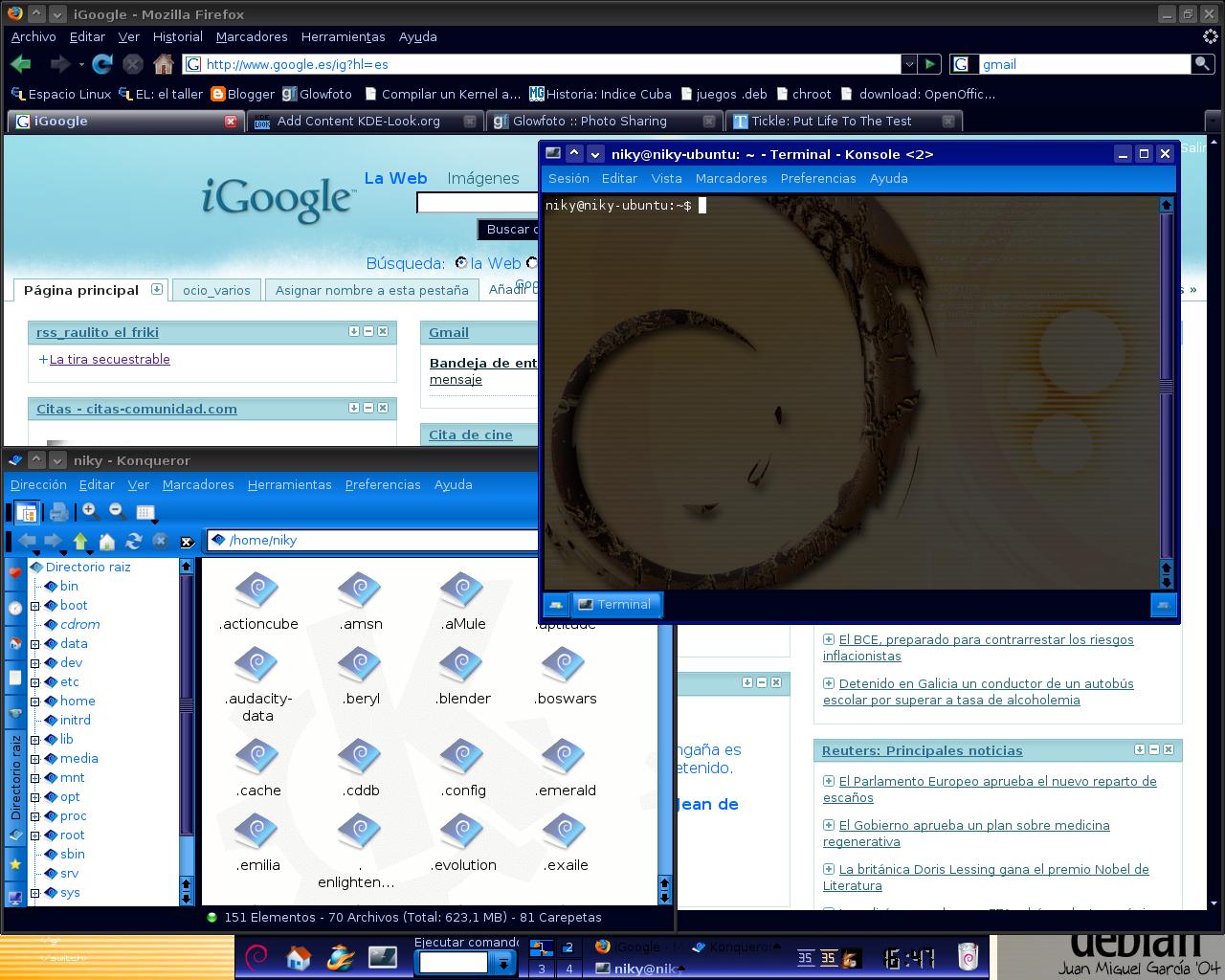Open Konsole Sesión menu
The height and width of the screenshot is (980, 1225).
(x=568, y=178)
